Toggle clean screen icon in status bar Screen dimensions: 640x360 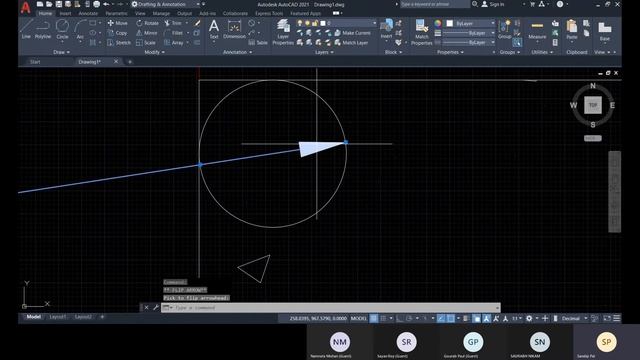(607, 318)
